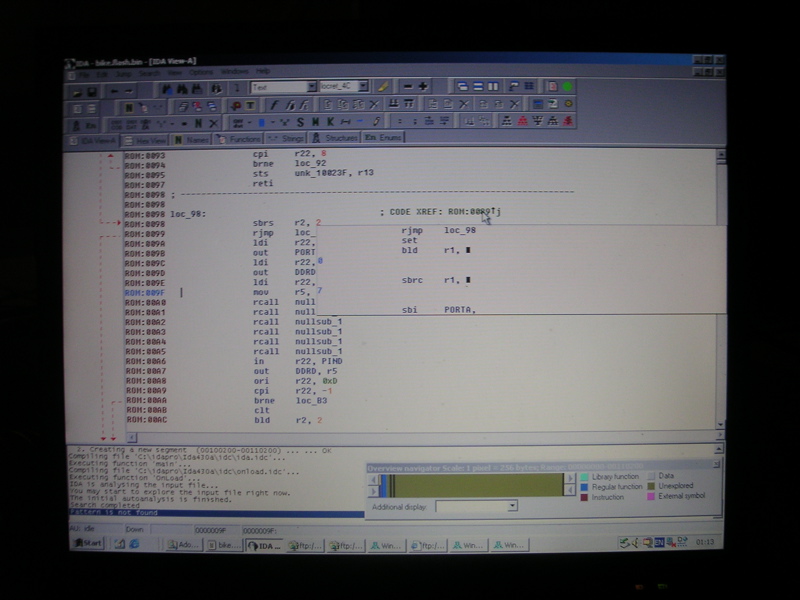Image resolution: width=800 pixels, height=600 pixels.
Task: Click the minus icon in toolbar
Action: click(x=407, y=87)
